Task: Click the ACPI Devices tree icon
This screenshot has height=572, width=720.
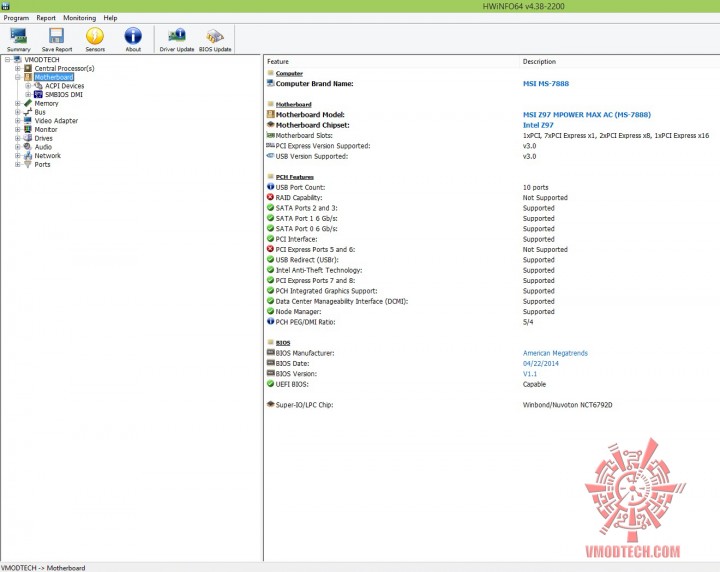Action: (x=39, y=86)
